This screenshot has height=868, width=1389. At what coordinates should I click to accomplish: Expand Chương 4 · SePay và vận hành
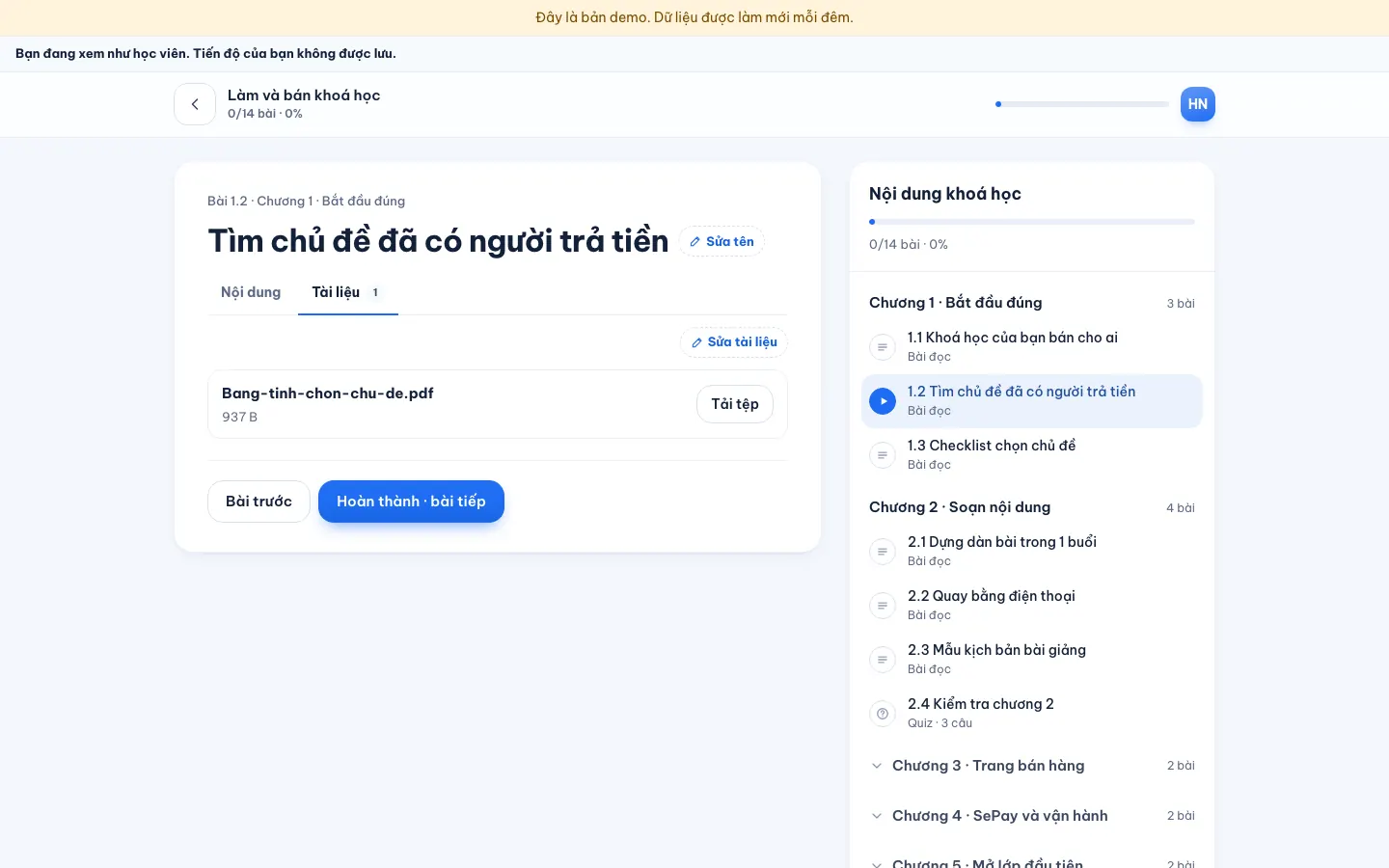(1032, 816)
